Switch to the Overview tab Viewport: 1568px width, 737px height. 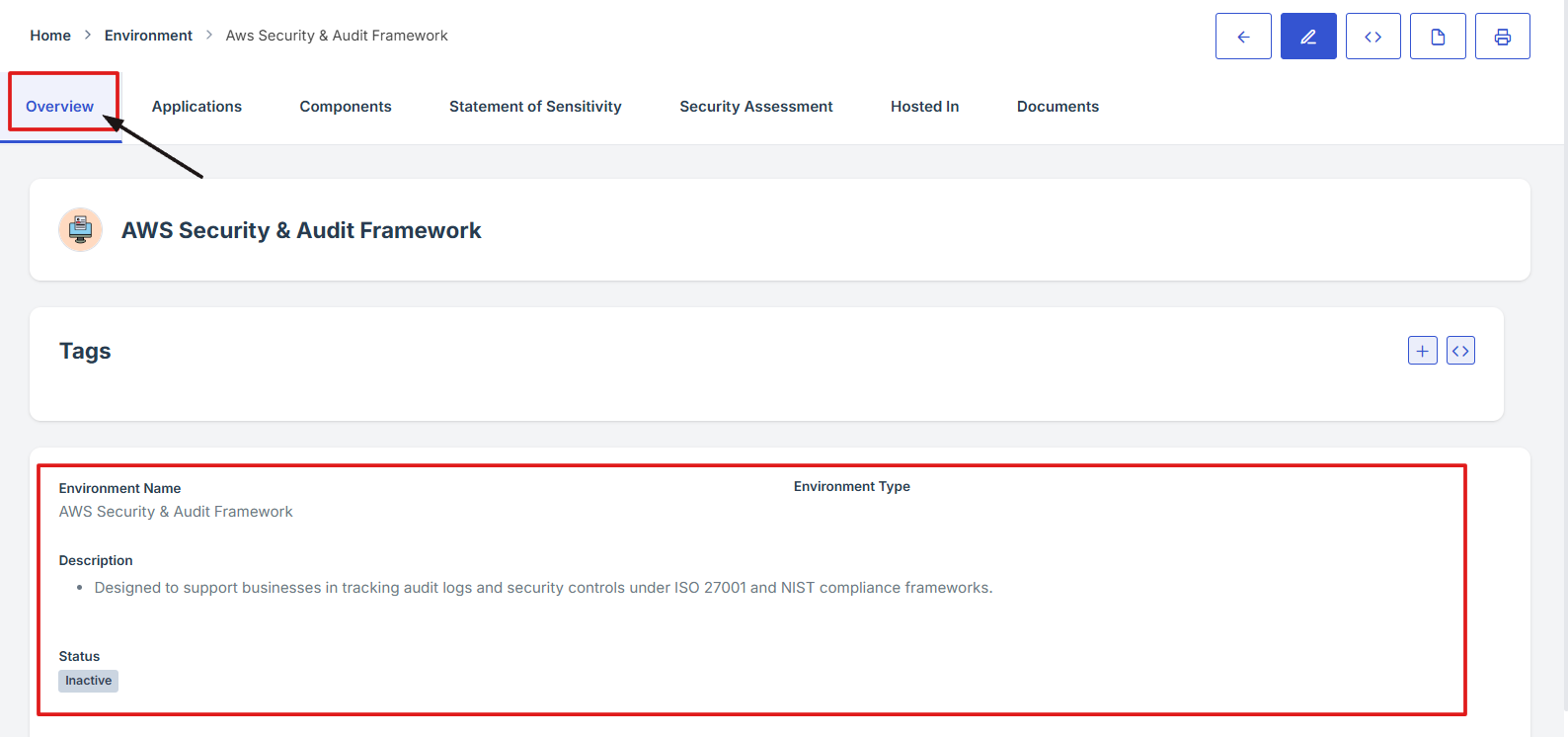(x=60, y=107)
